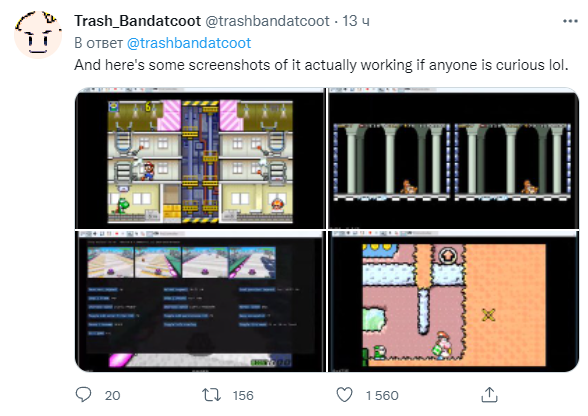
Task: Click the like count 1 560
Action: point(382,396)
